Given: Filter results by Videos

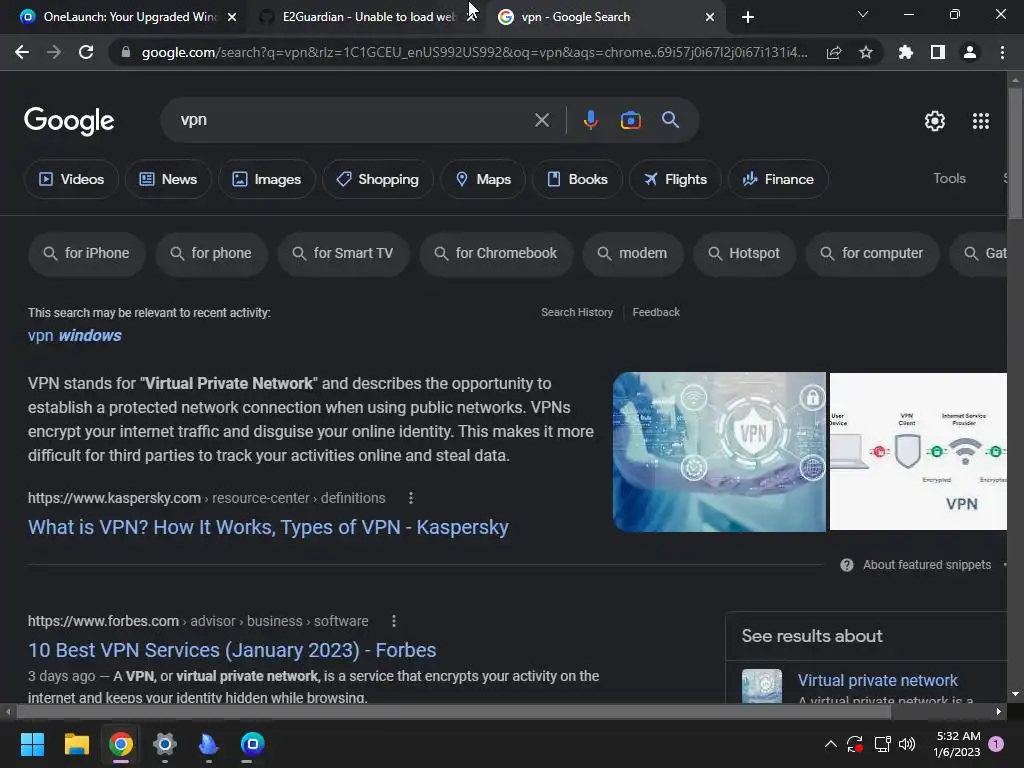Looking at the screenshot, I should (x=71, y=179).
